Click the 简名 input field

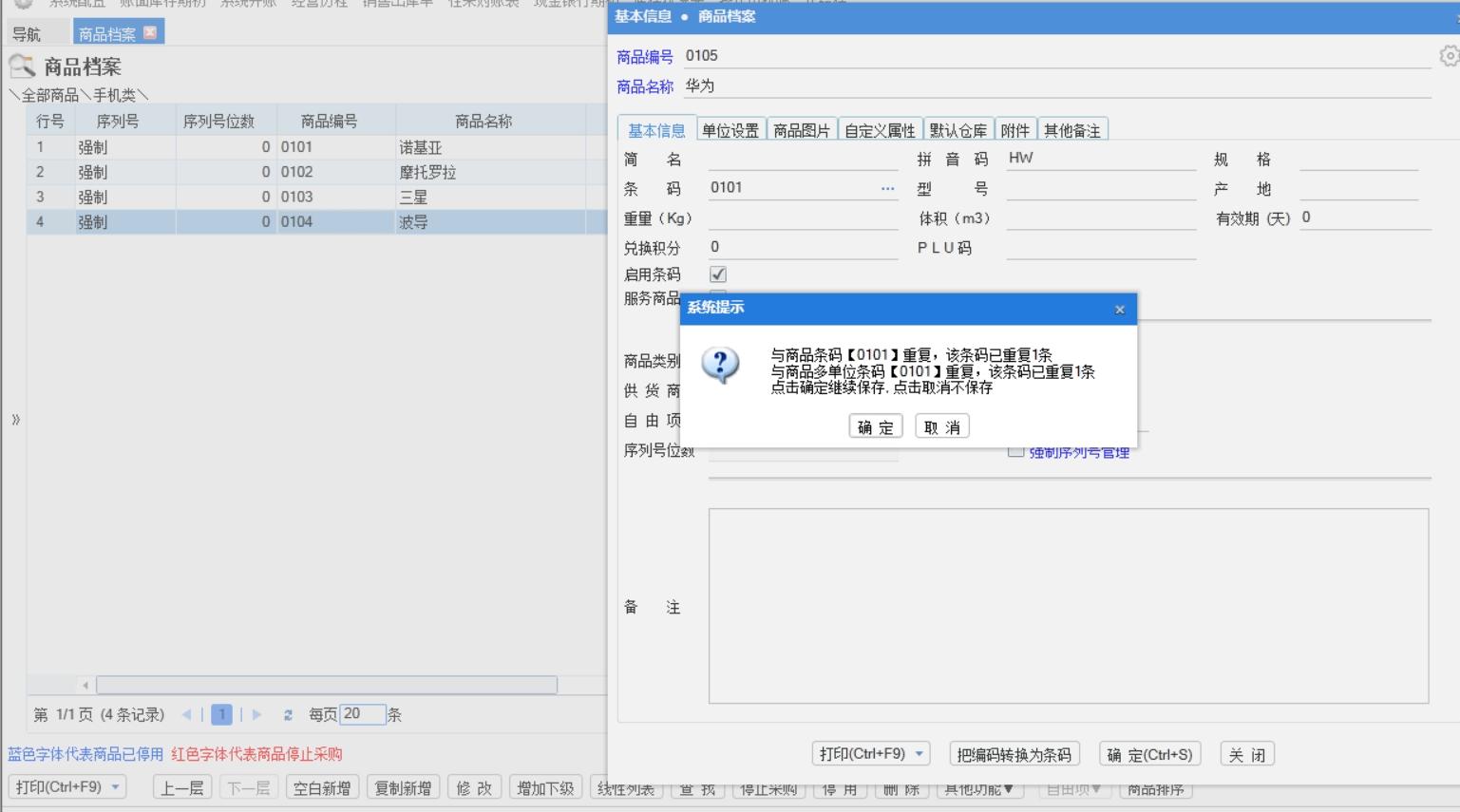[803, 159]
